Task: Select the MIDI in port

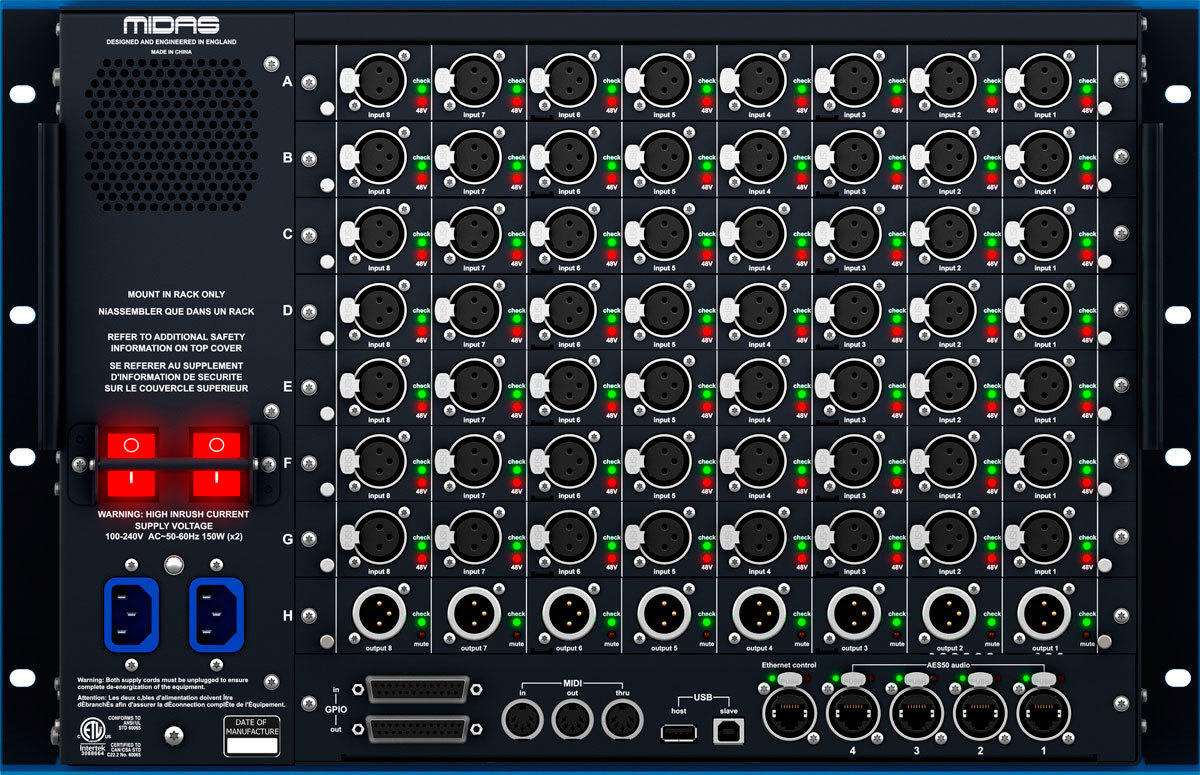Action: tap(522, 718)
